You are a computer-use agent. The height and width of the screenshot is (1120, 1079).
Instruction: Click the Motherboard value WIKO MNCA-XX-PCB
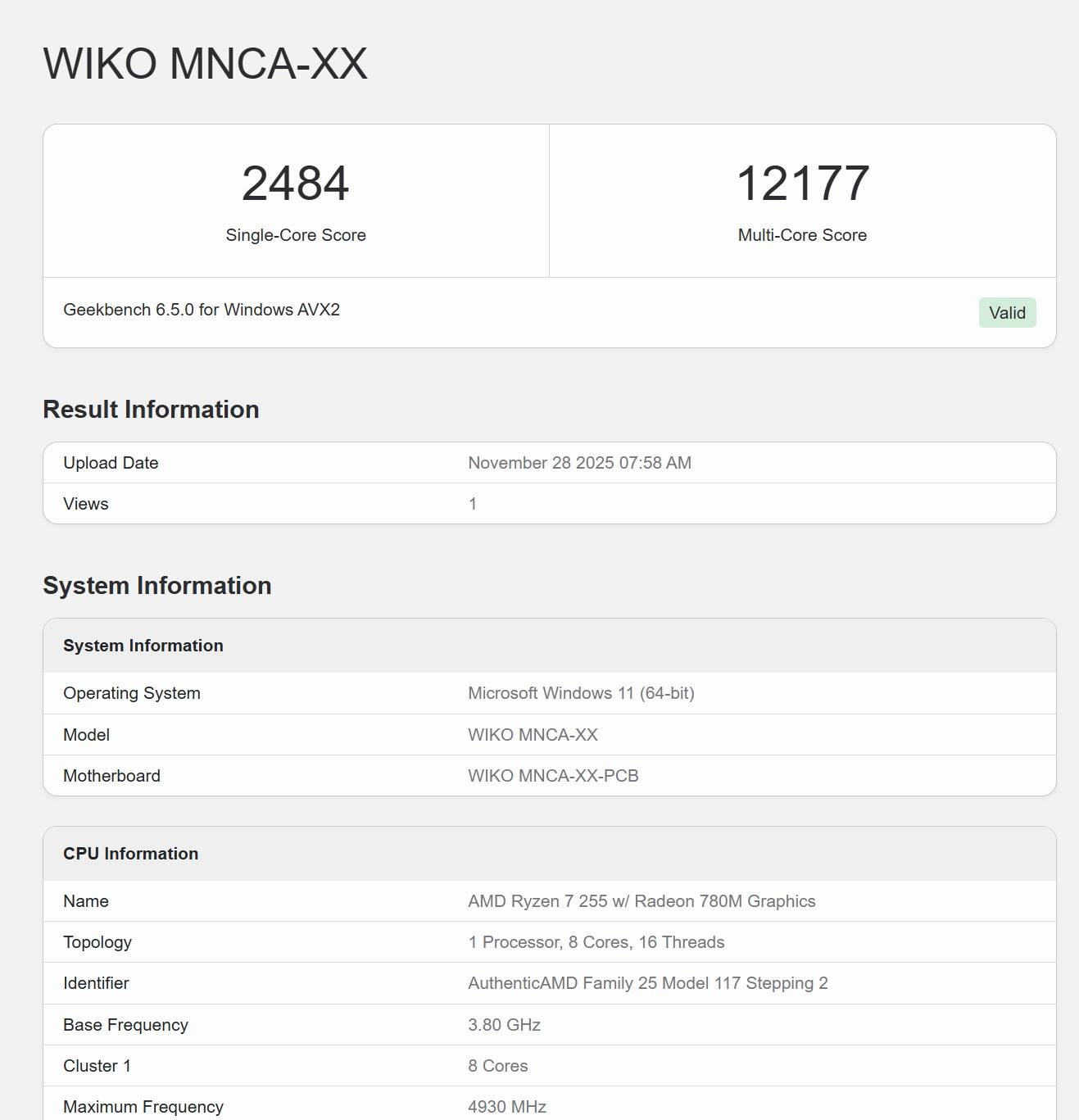[x=553, y=776]
